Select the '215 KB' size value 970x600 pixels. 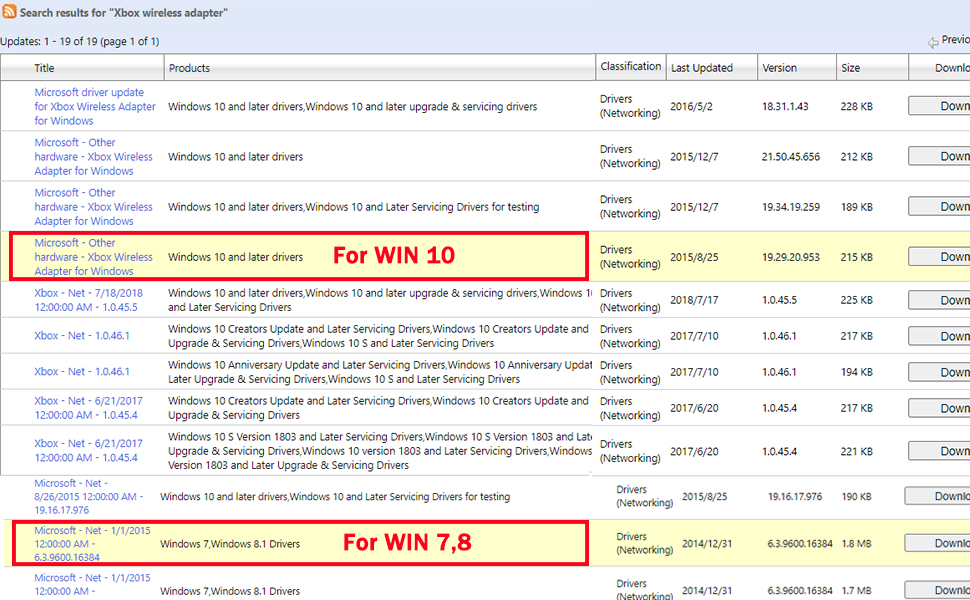click(856, 257)
